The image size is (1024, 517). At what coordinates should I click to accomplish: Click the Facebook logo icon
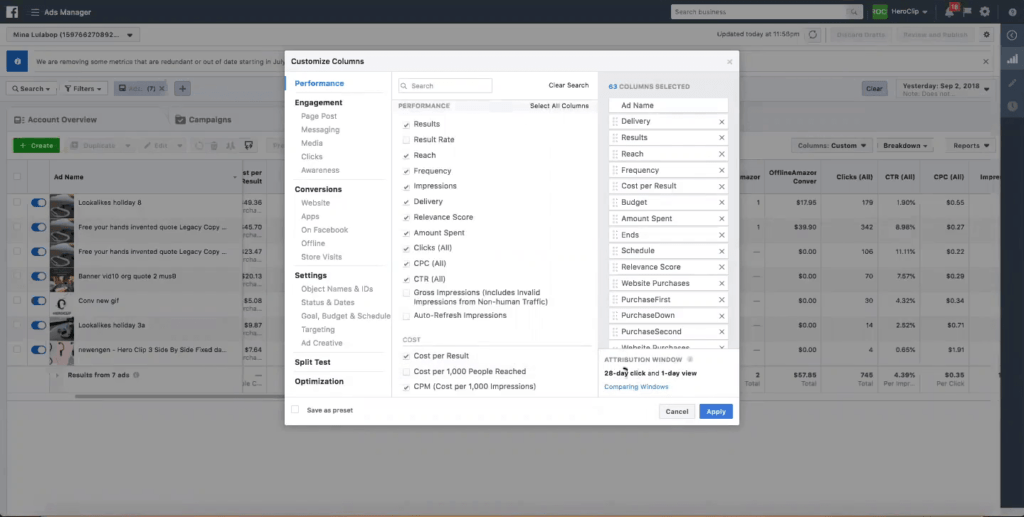point(12,12)
